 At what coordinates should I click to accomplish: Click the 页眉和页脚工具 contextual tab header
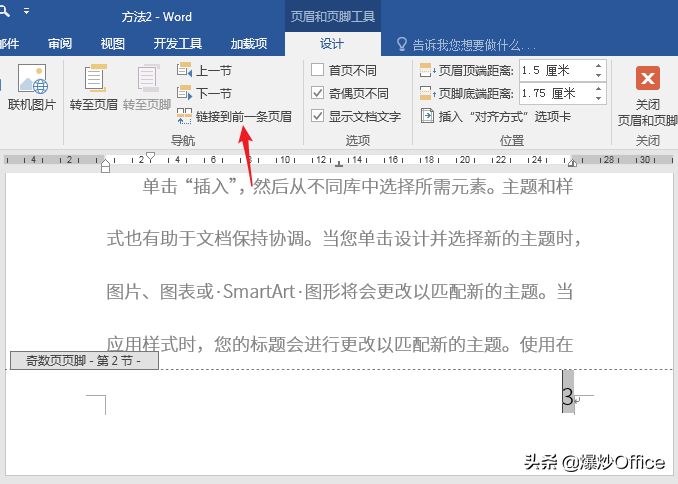pyautogui.click(x=333, y=16)
